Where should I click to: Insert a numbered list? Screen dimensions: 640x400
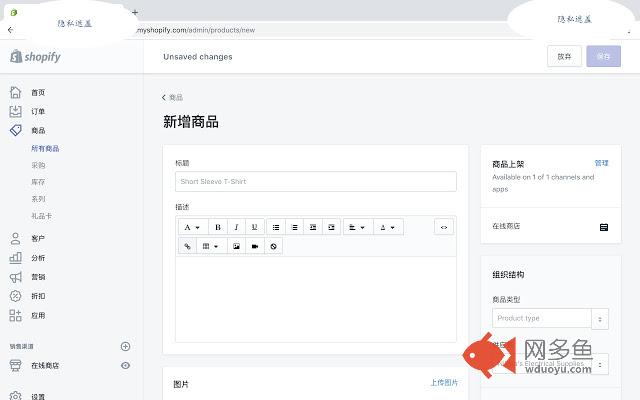pos(294,227)
